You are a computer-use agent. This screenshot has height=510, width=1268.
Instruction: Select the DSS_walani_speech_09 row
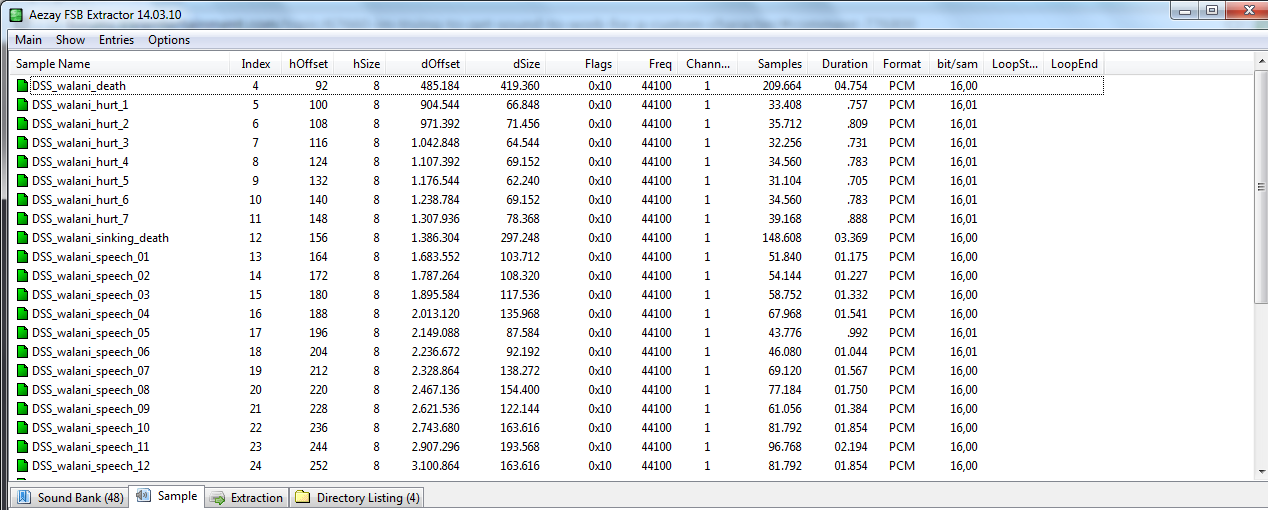click(91, 409)
